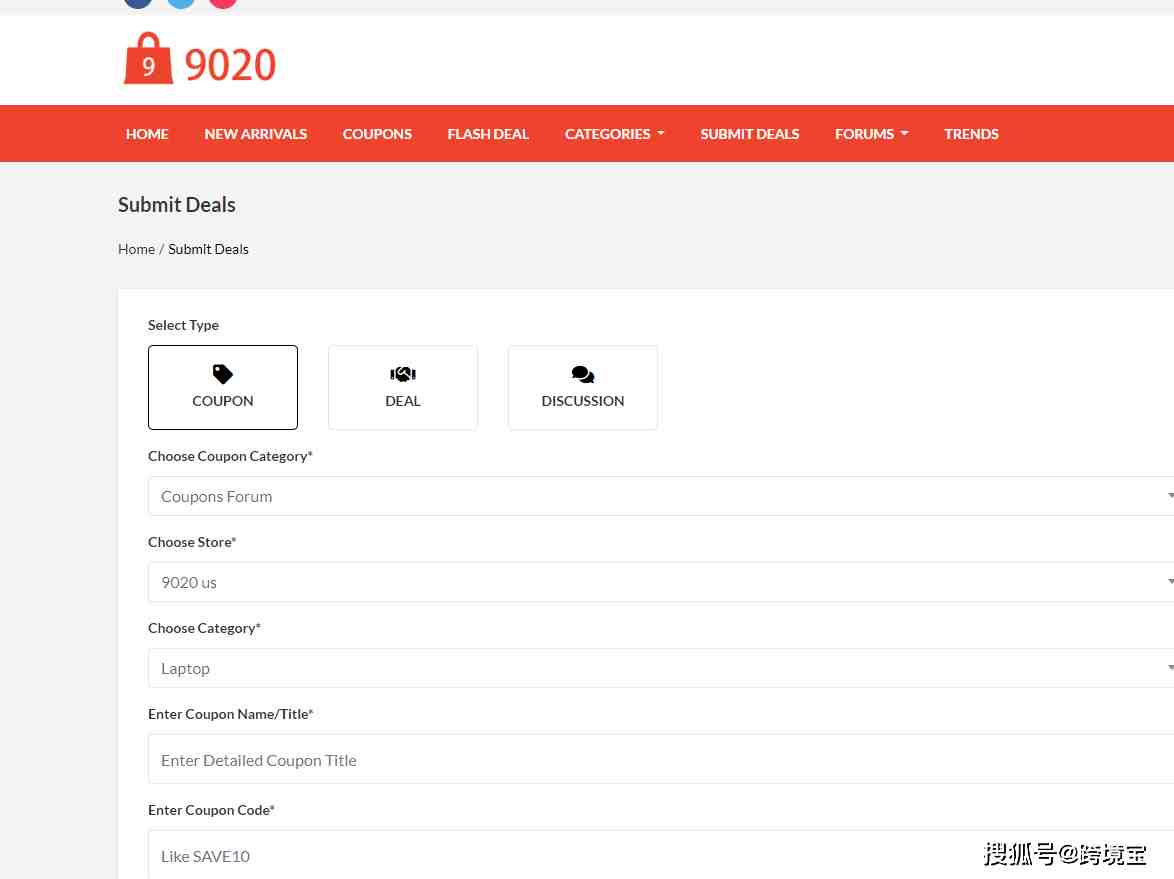
Task: Open the 9020 us store dropdown
Action: pyautogui.click(x=661, y=582)
